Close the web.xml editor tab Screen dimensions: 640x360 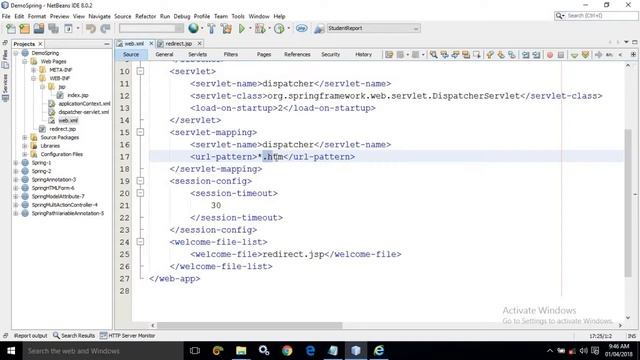tap(151, 43)
